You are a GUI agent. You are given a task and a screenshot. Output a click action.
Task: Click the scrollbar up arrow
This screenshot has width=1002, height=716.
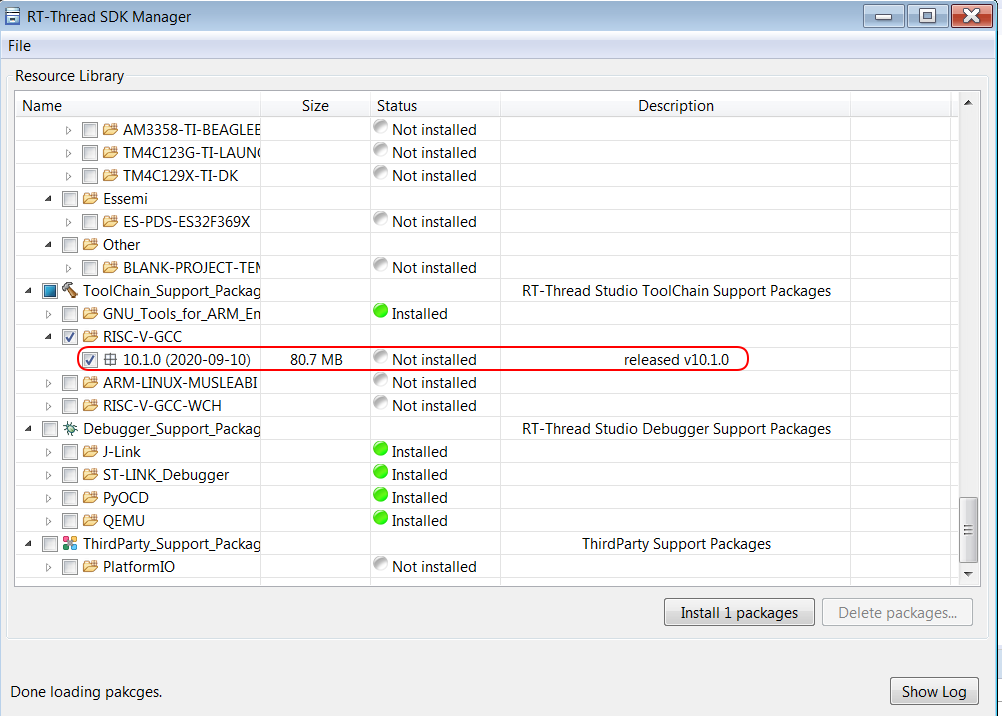coord(968,103)
